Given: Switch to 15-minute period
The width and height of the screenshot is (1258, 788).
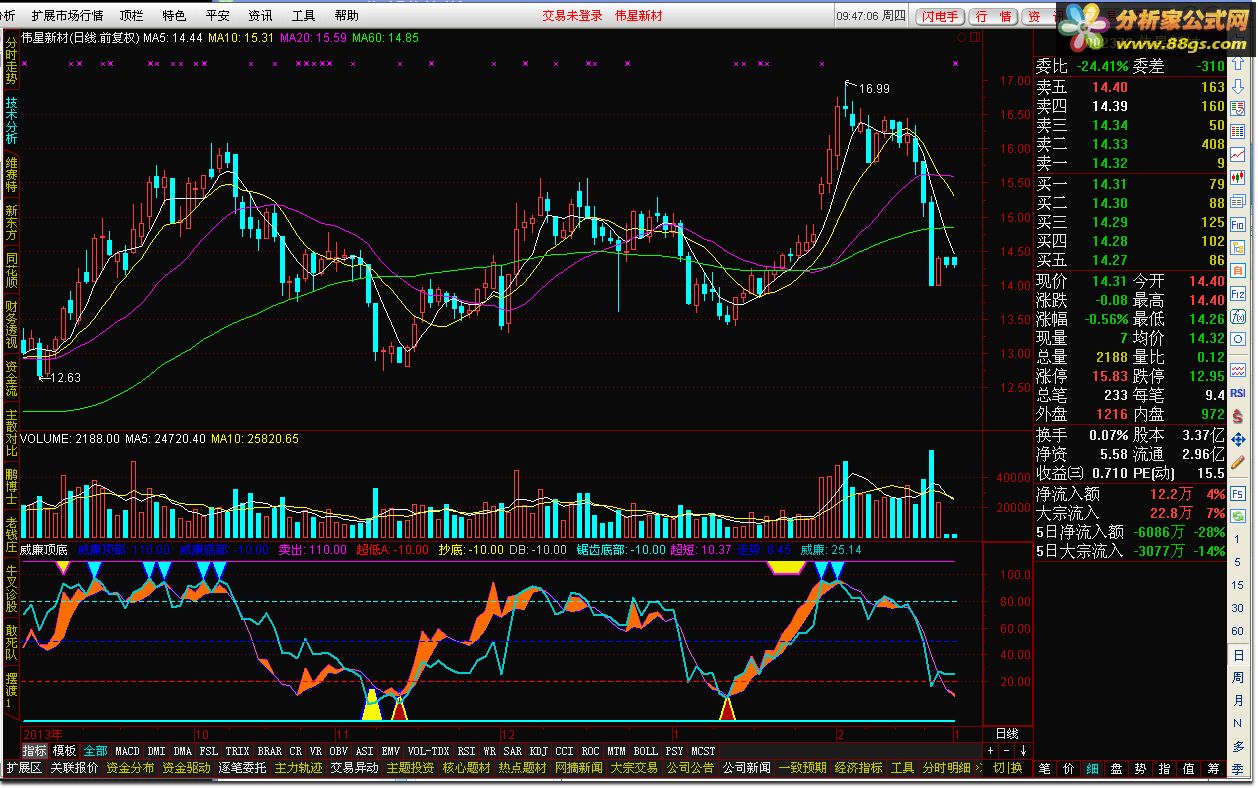Looking at the screenshot, I should tap(1238, 585).
